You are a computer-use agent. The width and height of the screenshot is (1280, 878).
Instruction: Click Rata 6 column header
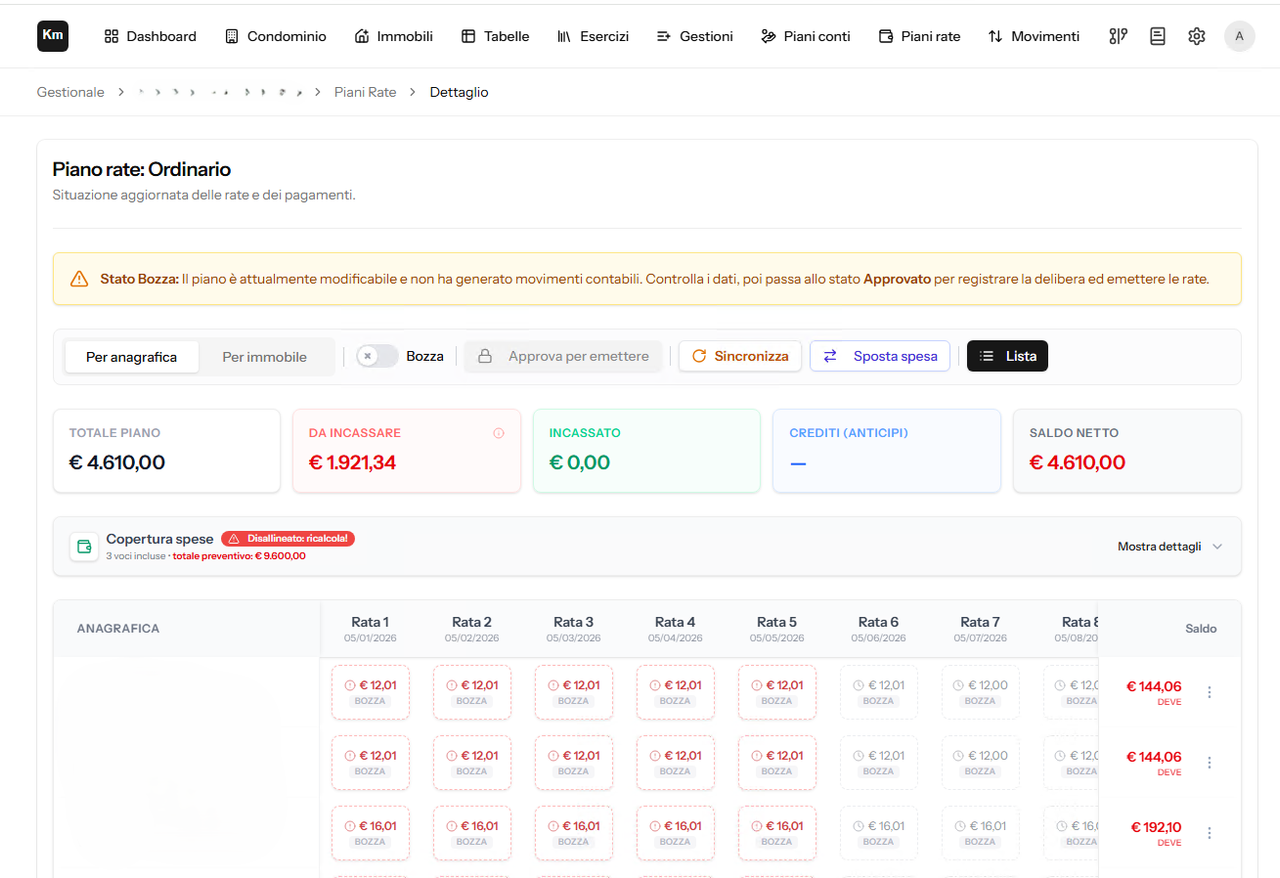tap(878, 629)
